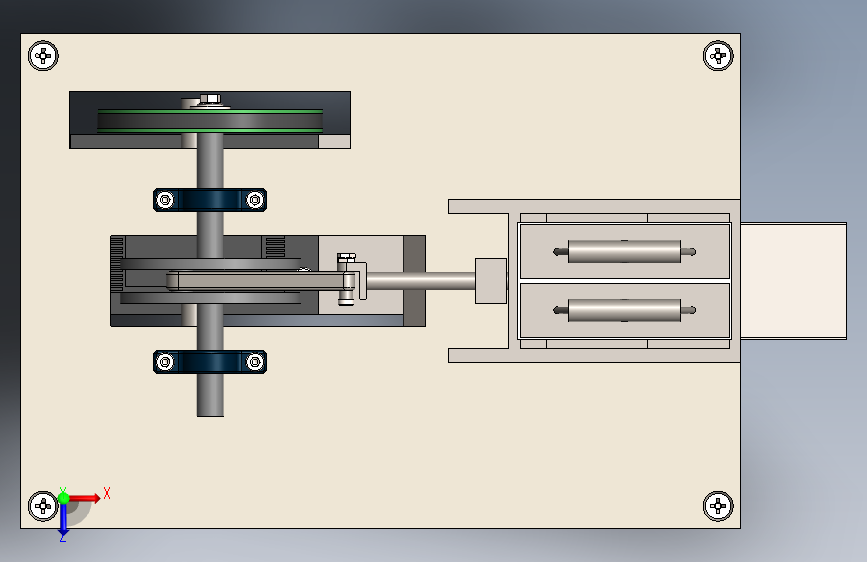Click the red X axis label
The width and height of the screenshot is (867, 562).
coord(107,493)
